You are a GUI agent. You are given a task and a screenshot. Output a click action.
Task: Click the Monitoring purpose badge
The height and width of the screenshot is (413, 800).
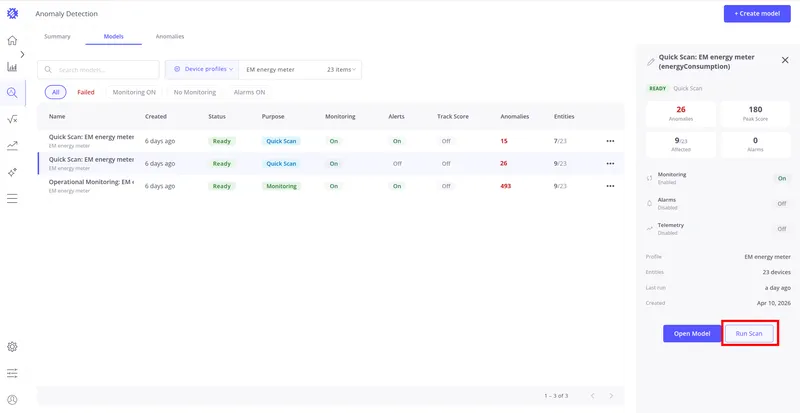click(x=281, y=186)
